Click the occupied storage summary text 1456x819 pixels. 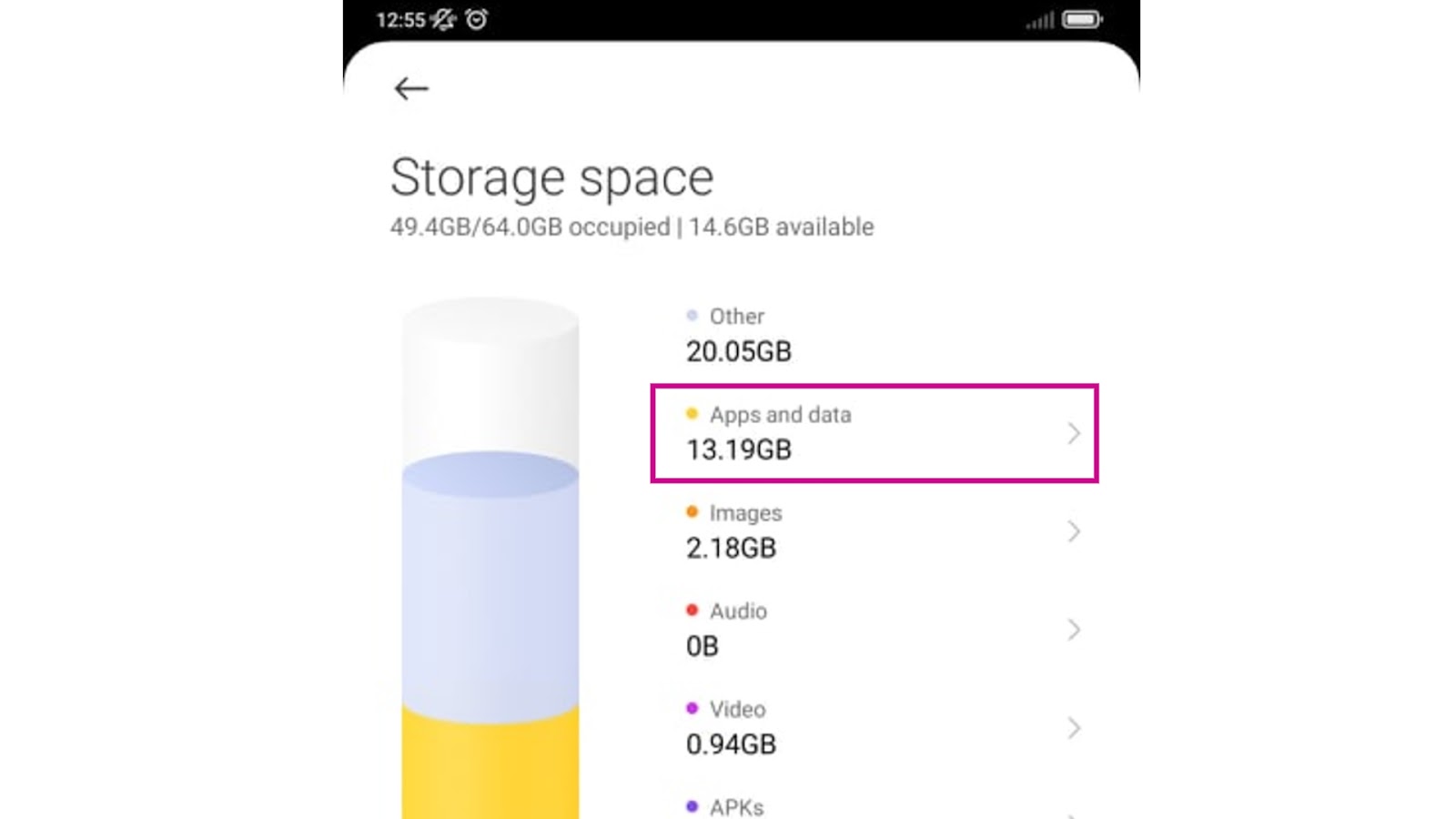coord(632,227)
